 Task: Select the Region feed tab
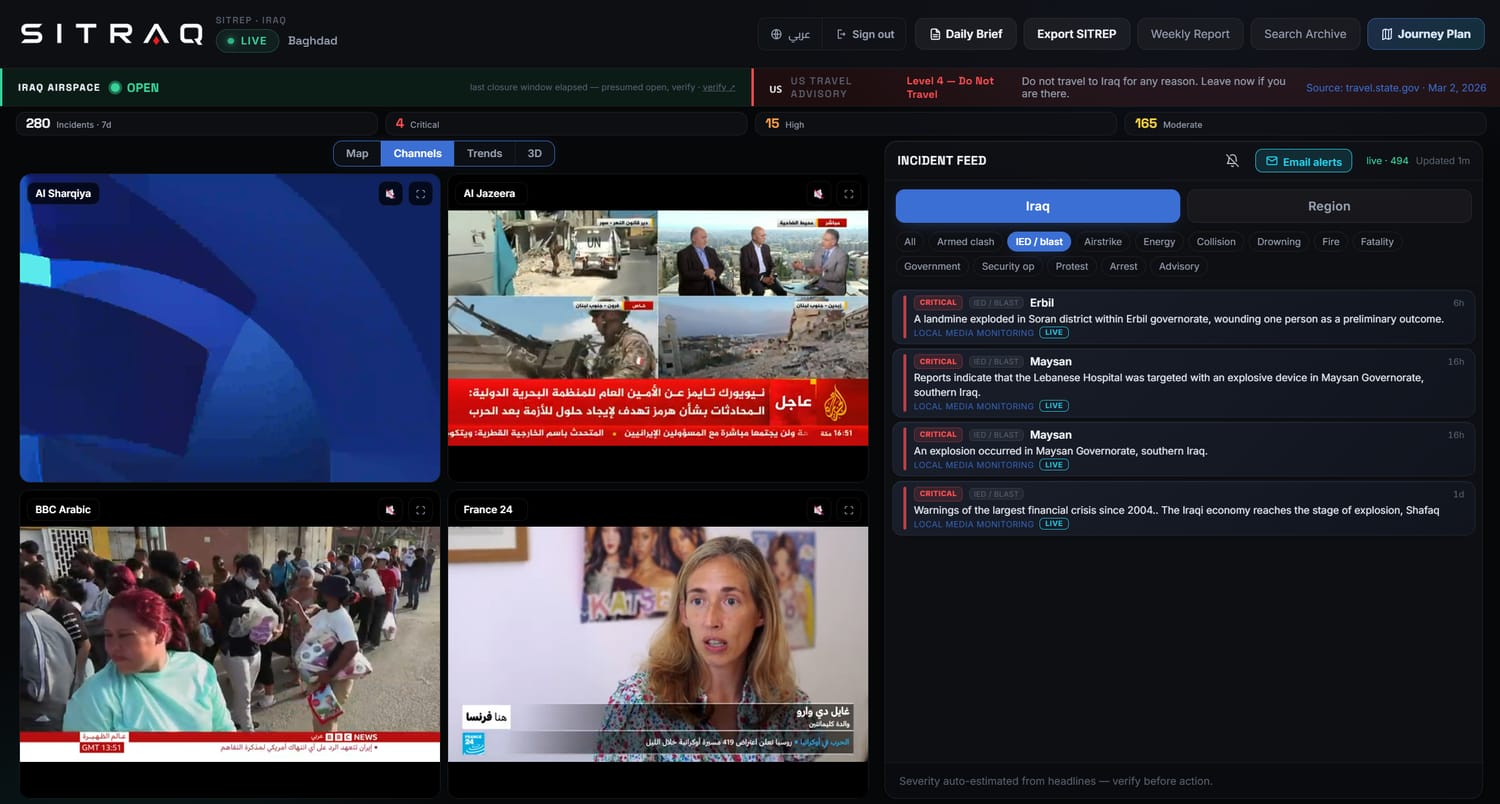pos(1329,206)
